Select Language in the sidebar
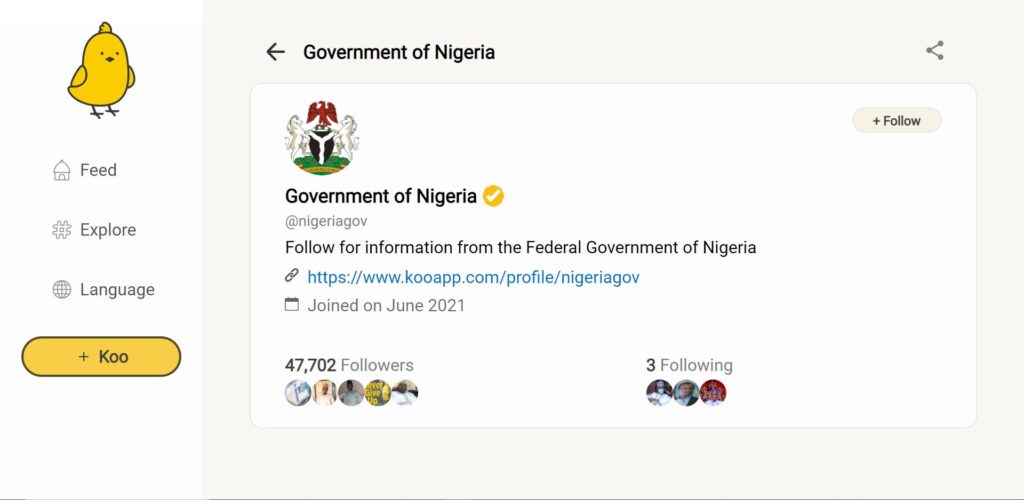 click(118, 290)
